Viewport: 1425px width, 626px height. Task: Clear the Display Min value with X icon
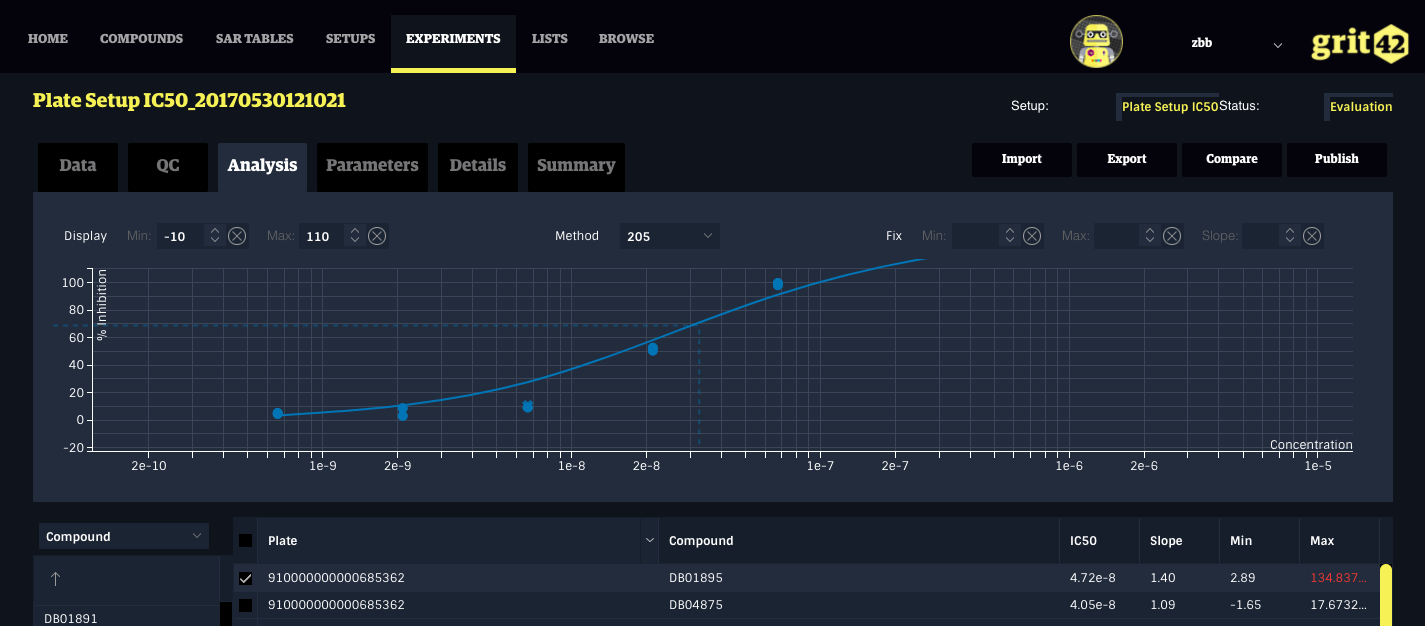click(x=237, y=236)
